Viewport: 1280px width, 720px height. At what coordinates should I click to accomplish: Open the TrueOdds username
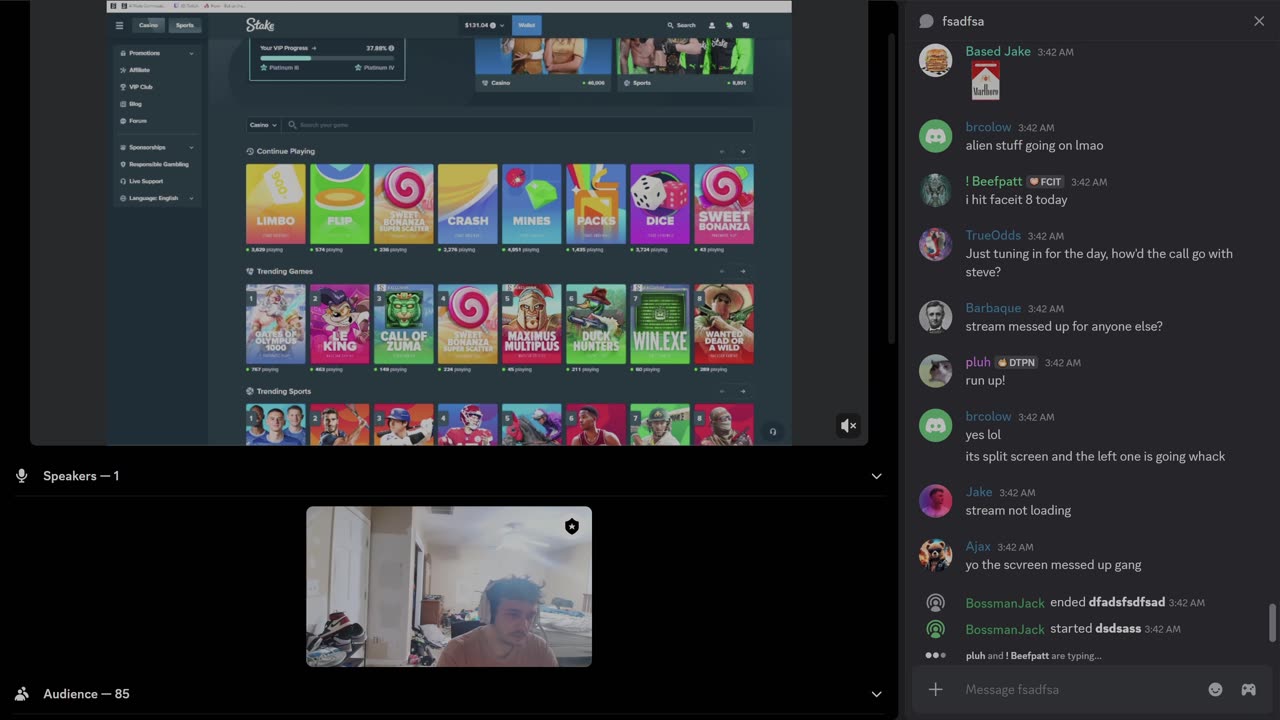tap(993, 236)
